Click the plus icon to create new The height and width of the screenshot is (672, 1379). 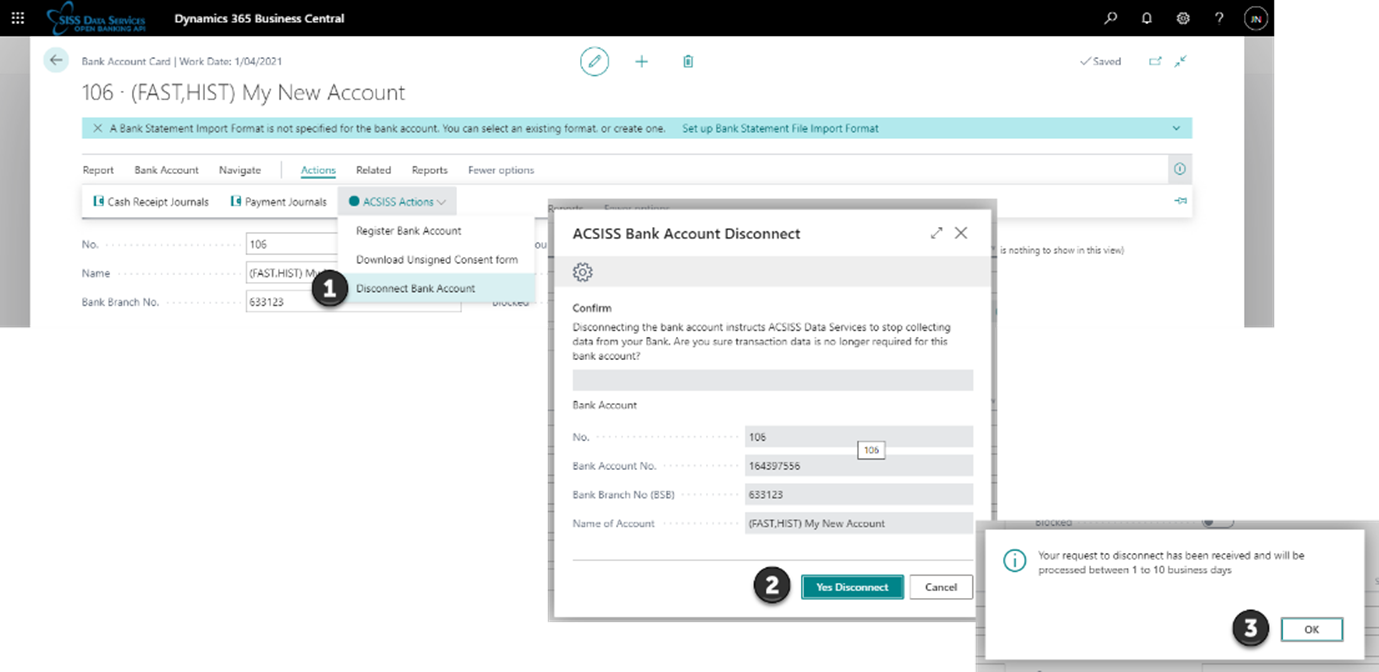pyautogui.click(x=641, y=61)
